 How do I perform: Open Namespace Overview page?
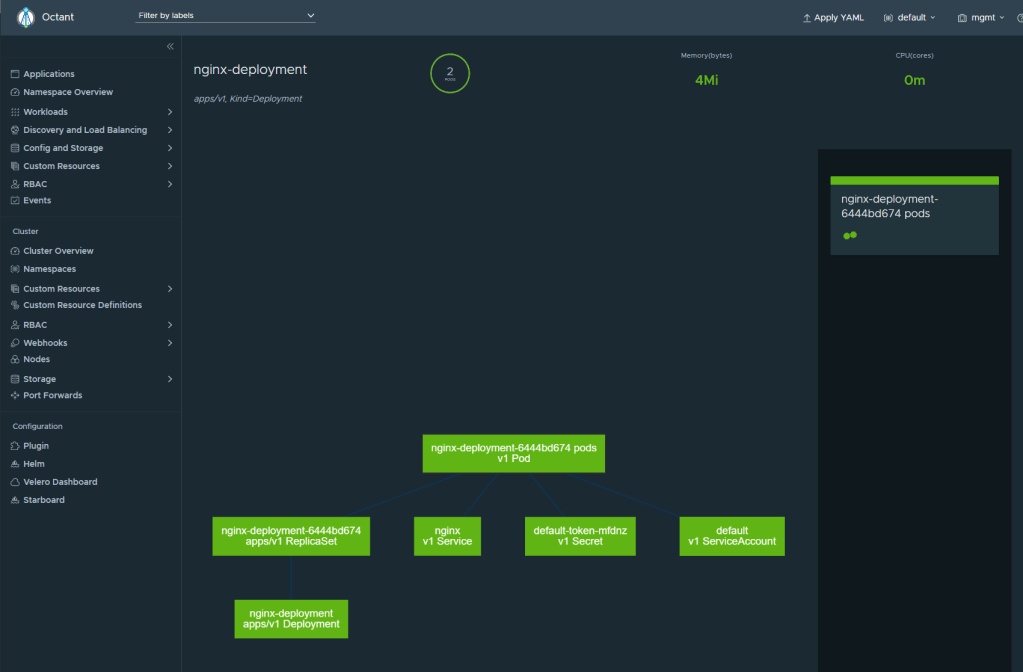tap(68, 92)
